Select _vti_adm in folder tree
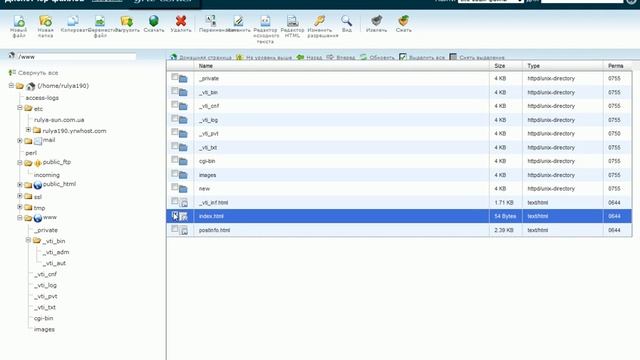The height and width of the screenshot is (360, 640). [x=56, y=252]
